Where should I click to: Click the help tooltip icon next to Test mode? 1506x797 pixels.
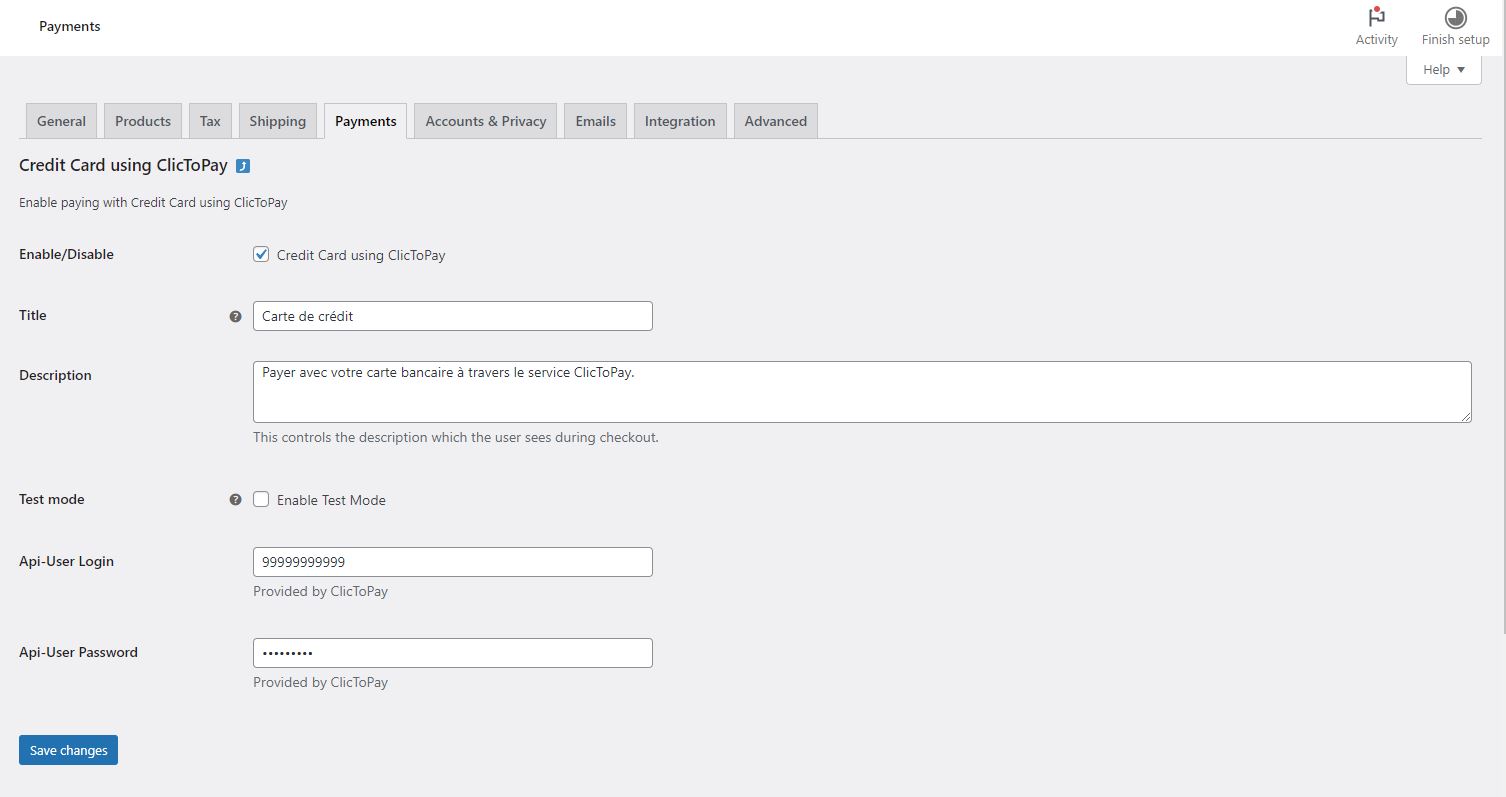tap(235, 499)
